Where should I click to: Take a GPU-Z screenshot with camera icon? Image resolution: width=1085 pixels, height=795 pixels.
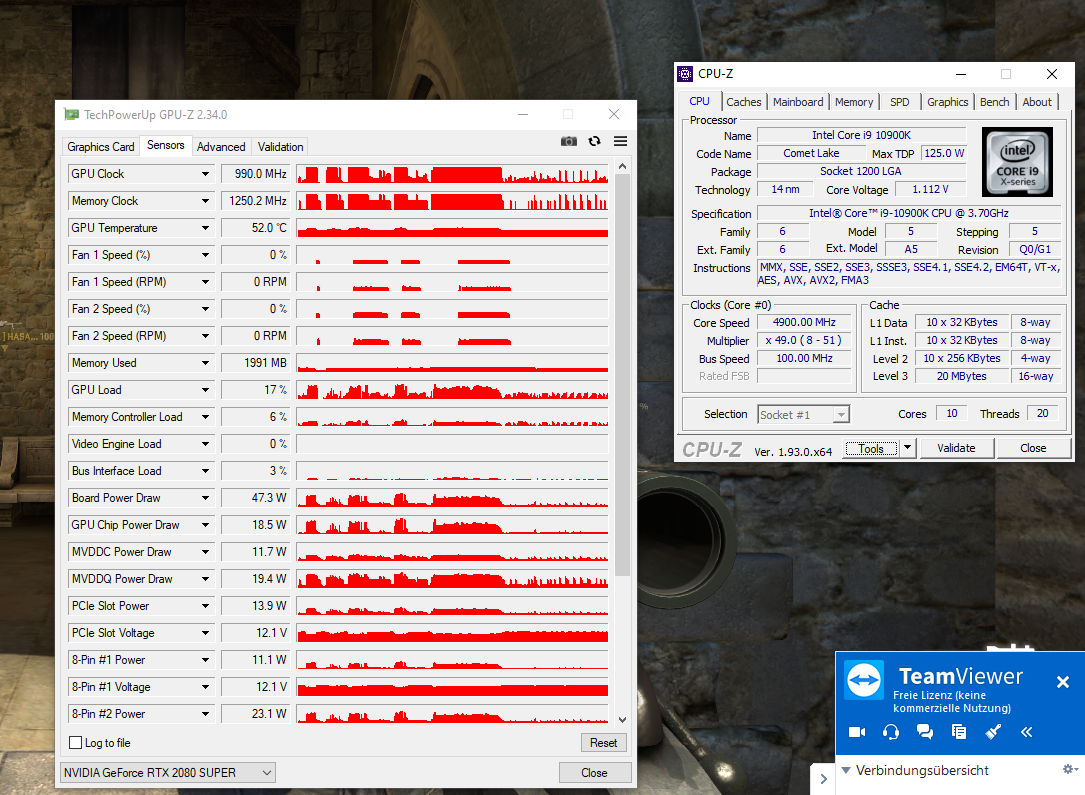569,141
